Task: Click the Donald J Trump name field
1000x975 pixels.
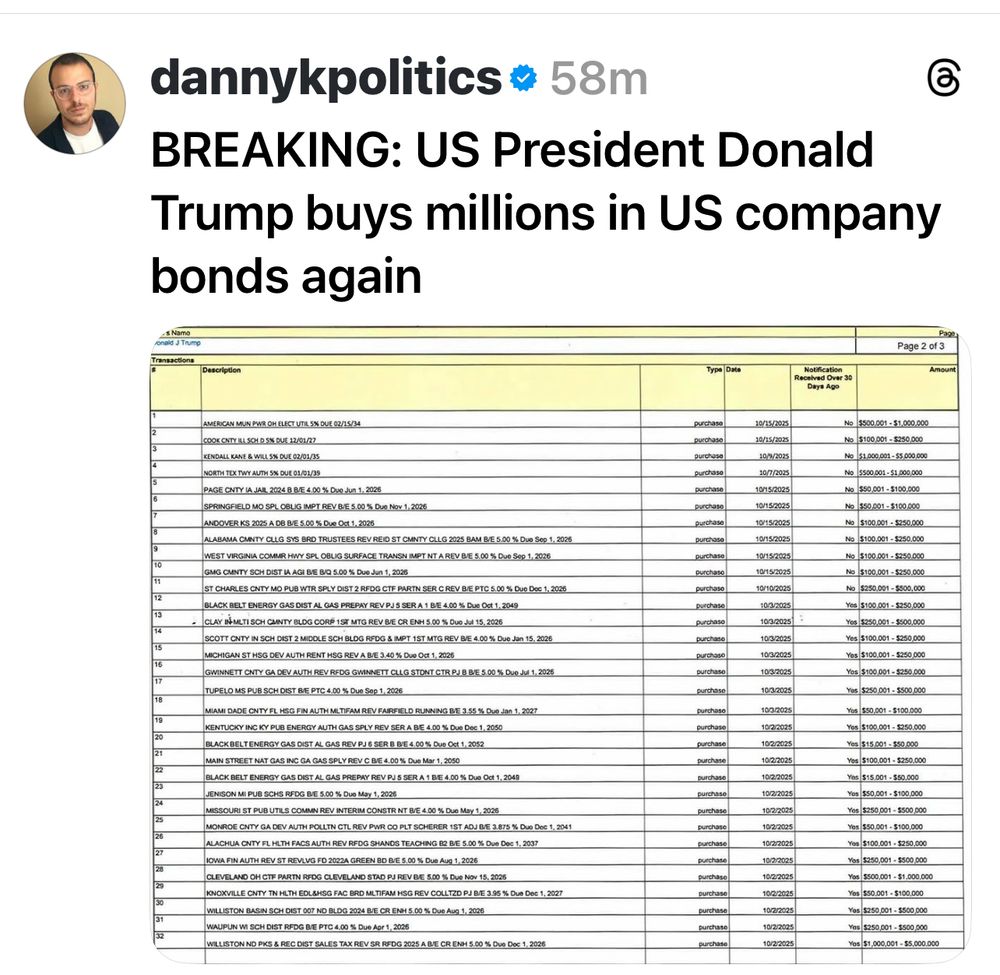Action: pos(177,342)
